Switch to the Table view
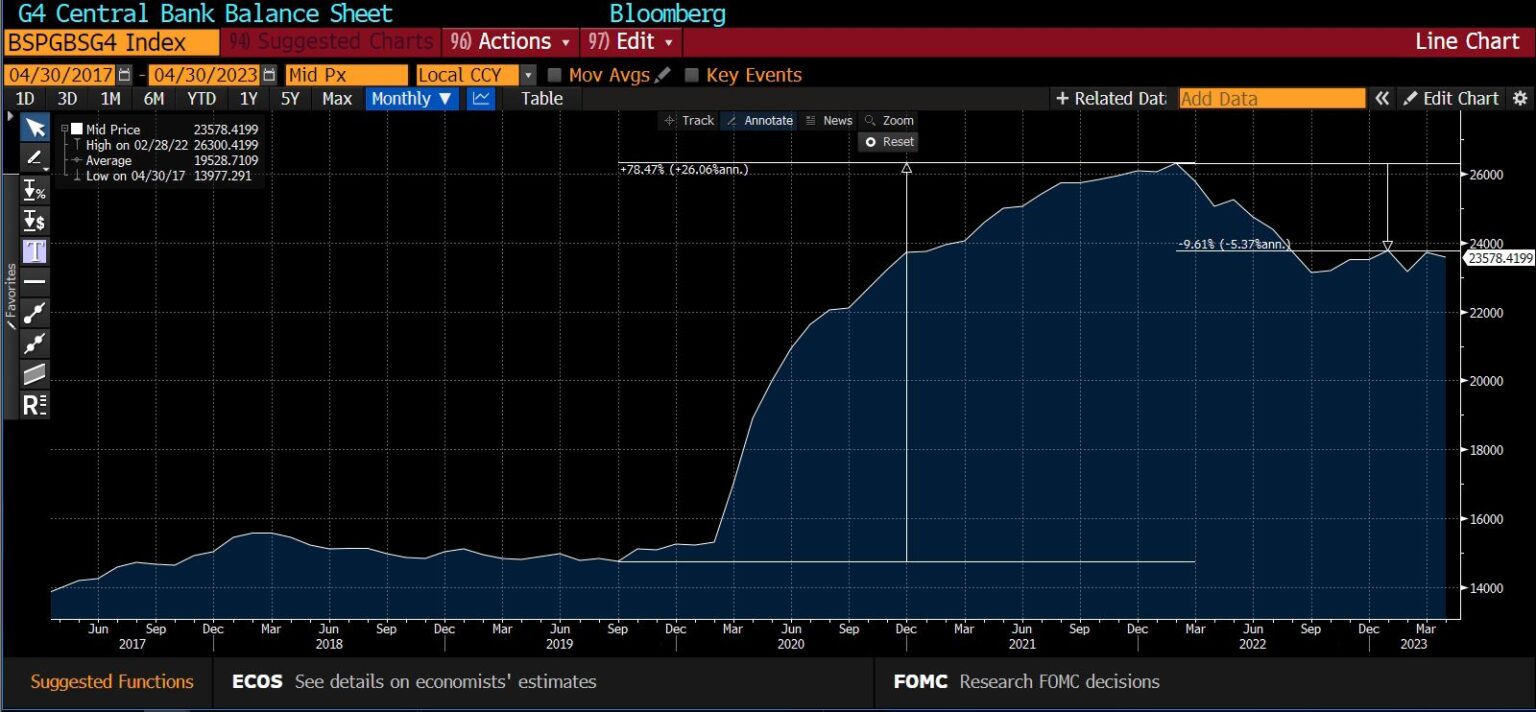Image resolution: width=1536 pixels, height=712 pixels. pos(542,98)
